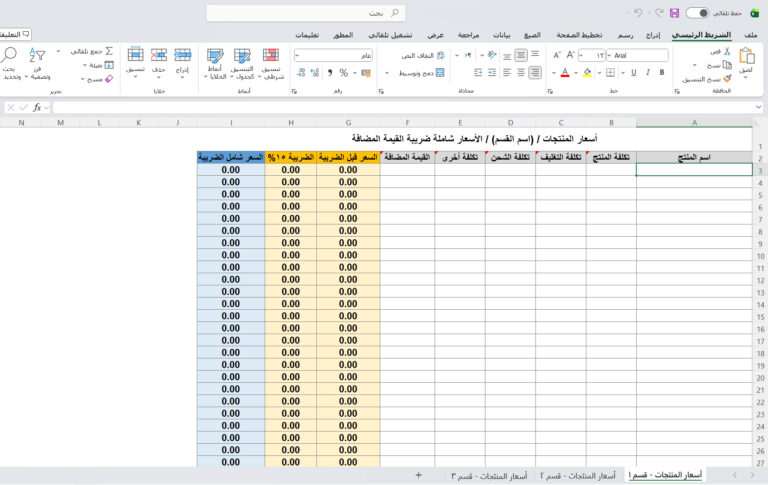Click the Borders icon in font group

(610, 73)
